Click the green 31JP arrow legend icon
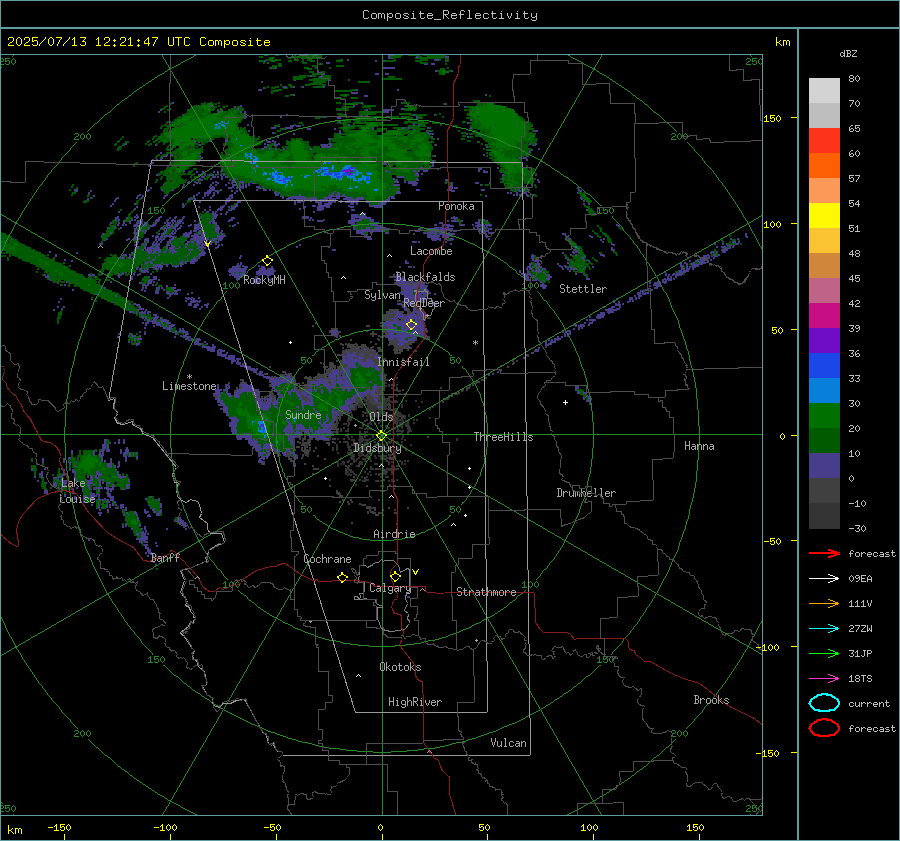 pos(824,653)
